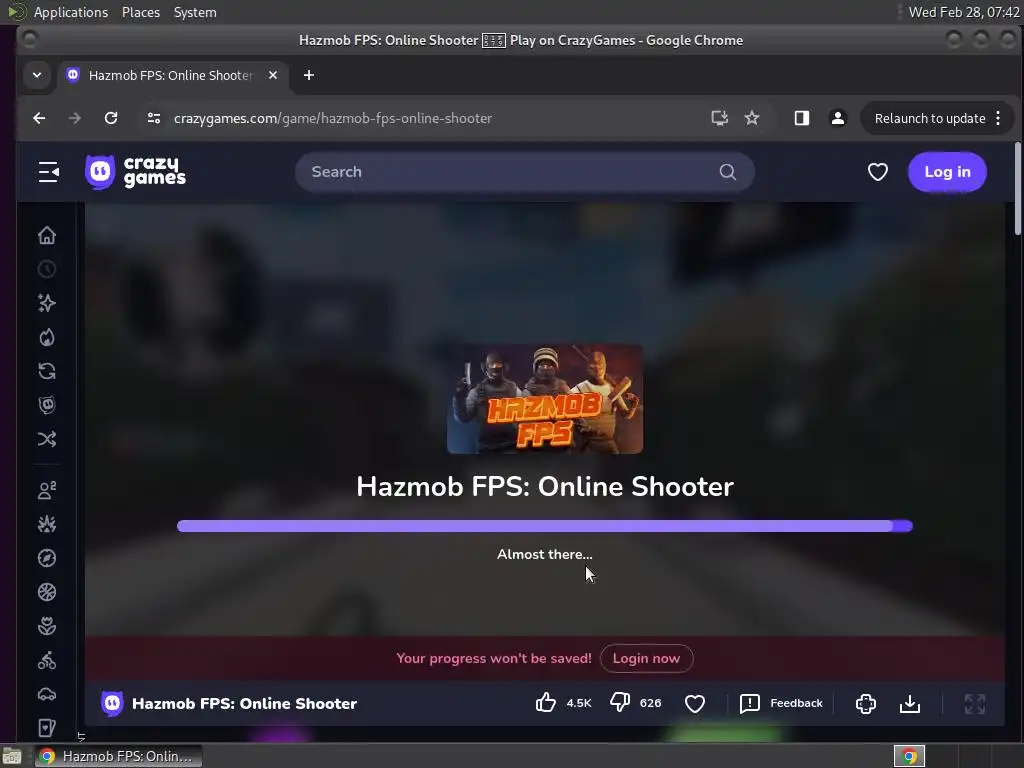The height and width of the screenshot is (768, 1024).
Task: Open 2 Player category icon
Action: click(47, 490)
